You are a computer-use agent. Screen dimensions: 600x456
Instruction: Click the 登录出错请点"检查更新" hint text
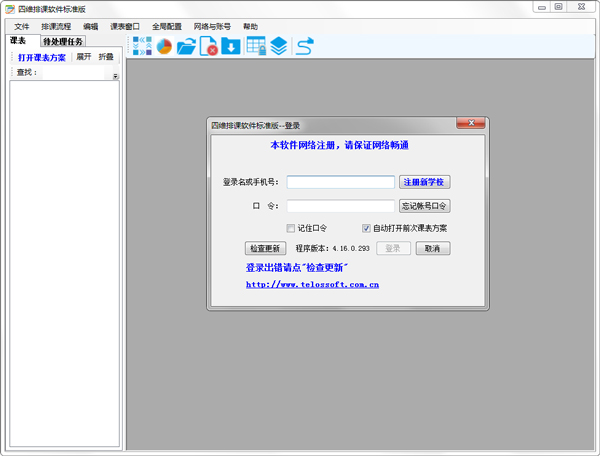pyautogui.click(x=297, y=267)
